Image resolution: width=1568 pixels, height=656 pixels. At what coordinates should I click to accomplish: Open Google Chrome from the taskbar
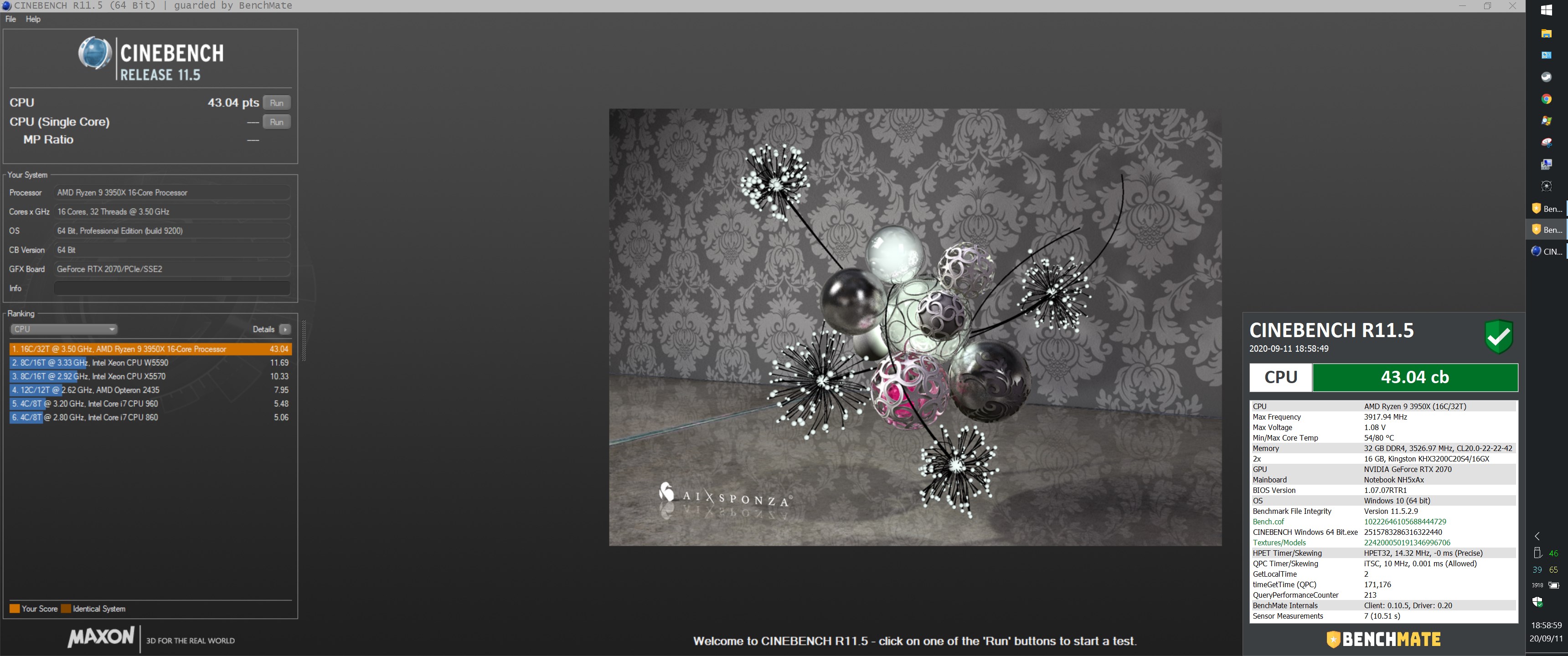pyautogui.click(x=1546, y=98)
